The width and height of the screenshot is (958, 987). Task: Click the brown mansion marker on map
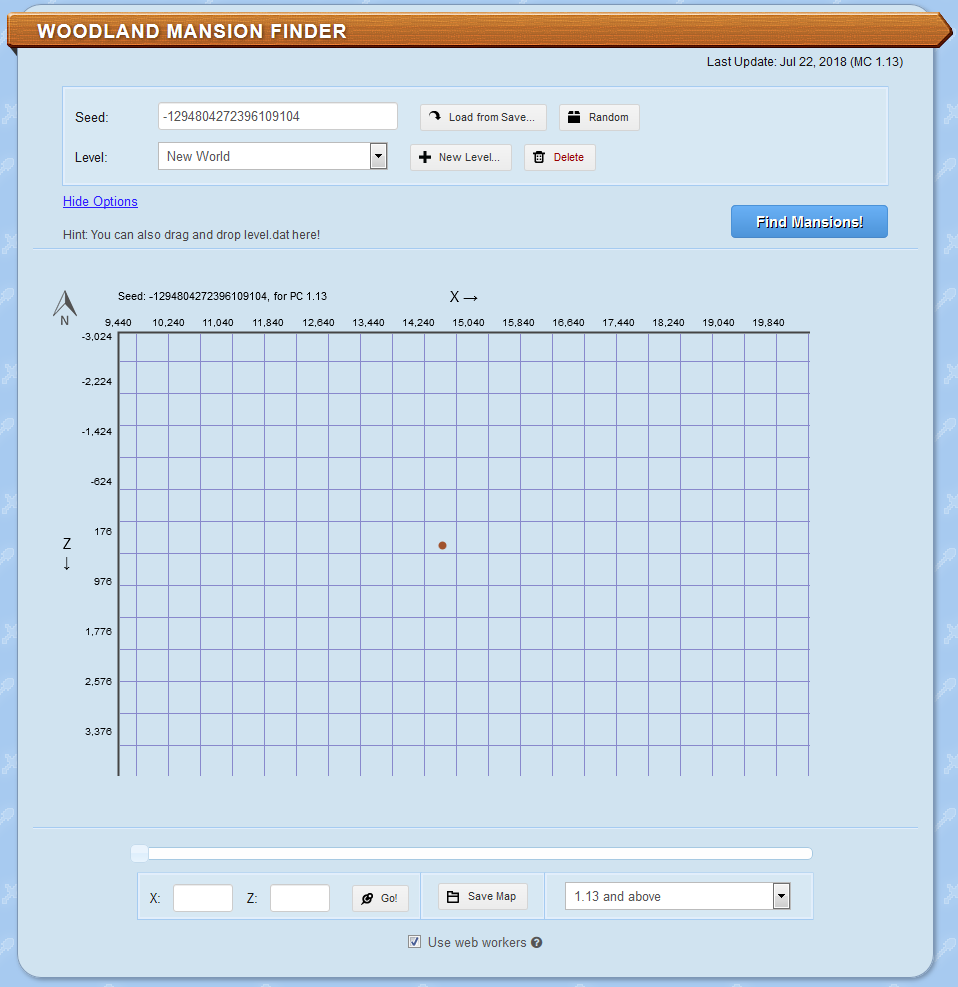coord(442,546)
